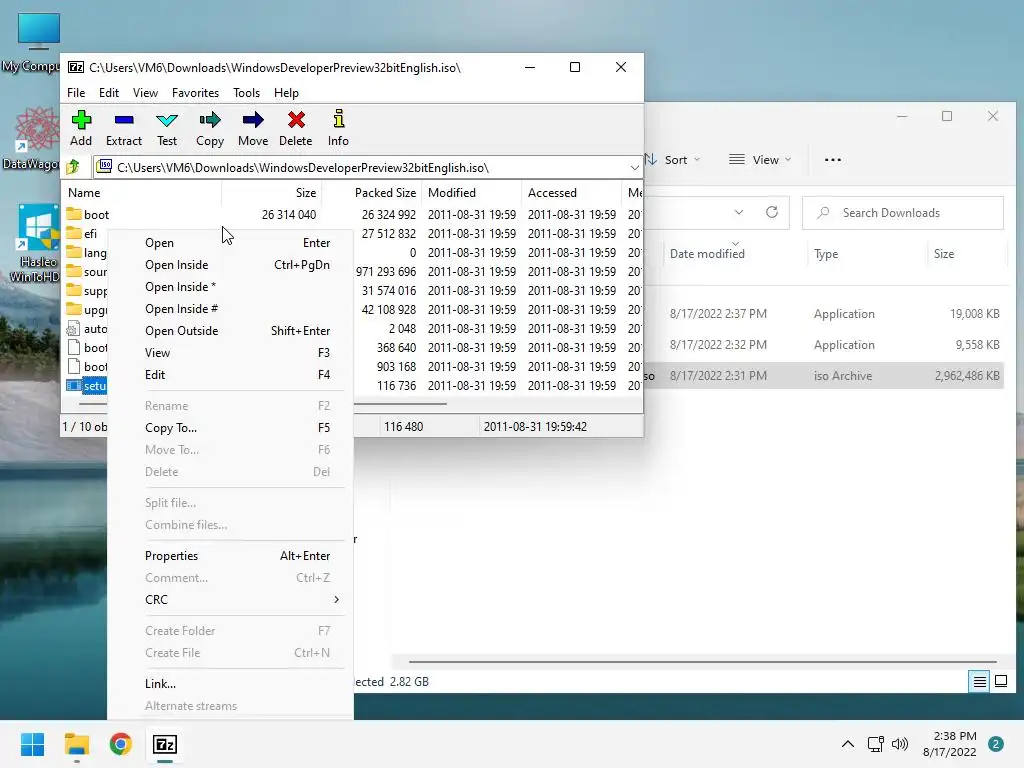1024x768 pixels.
Task: Select the iso Archive row in Explorer
Action: click(x=824, y=376)
